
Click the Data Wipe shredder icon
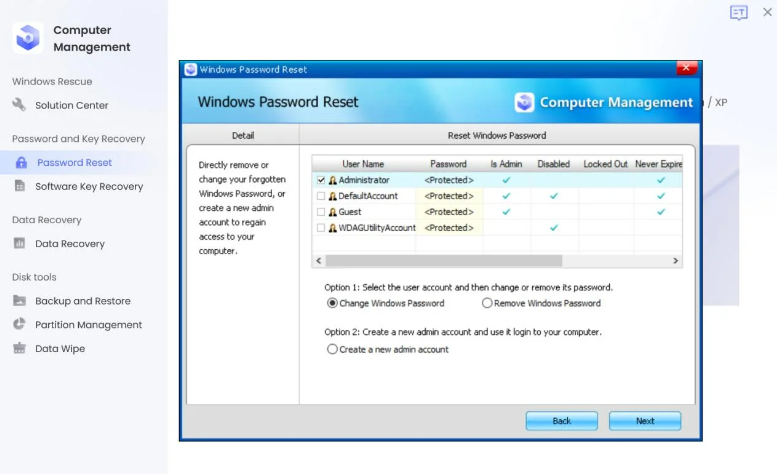pyautogui.click(x=19, y=348)
